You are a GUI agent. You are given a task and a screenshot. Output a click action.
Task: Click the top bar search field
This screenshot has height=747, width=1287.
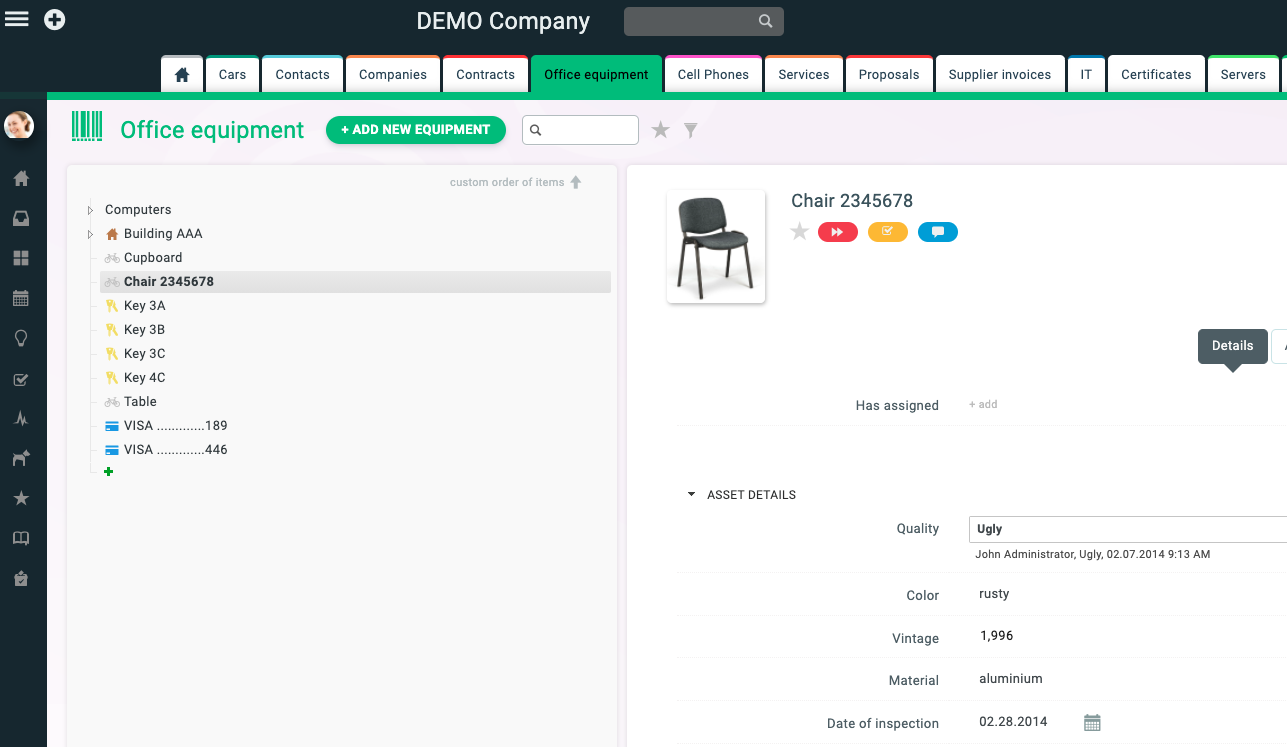coord(704,21)
